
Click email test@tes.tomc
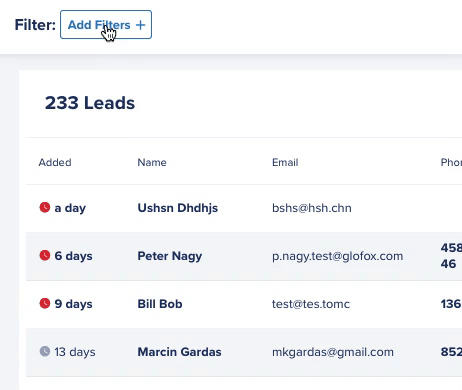311,304
